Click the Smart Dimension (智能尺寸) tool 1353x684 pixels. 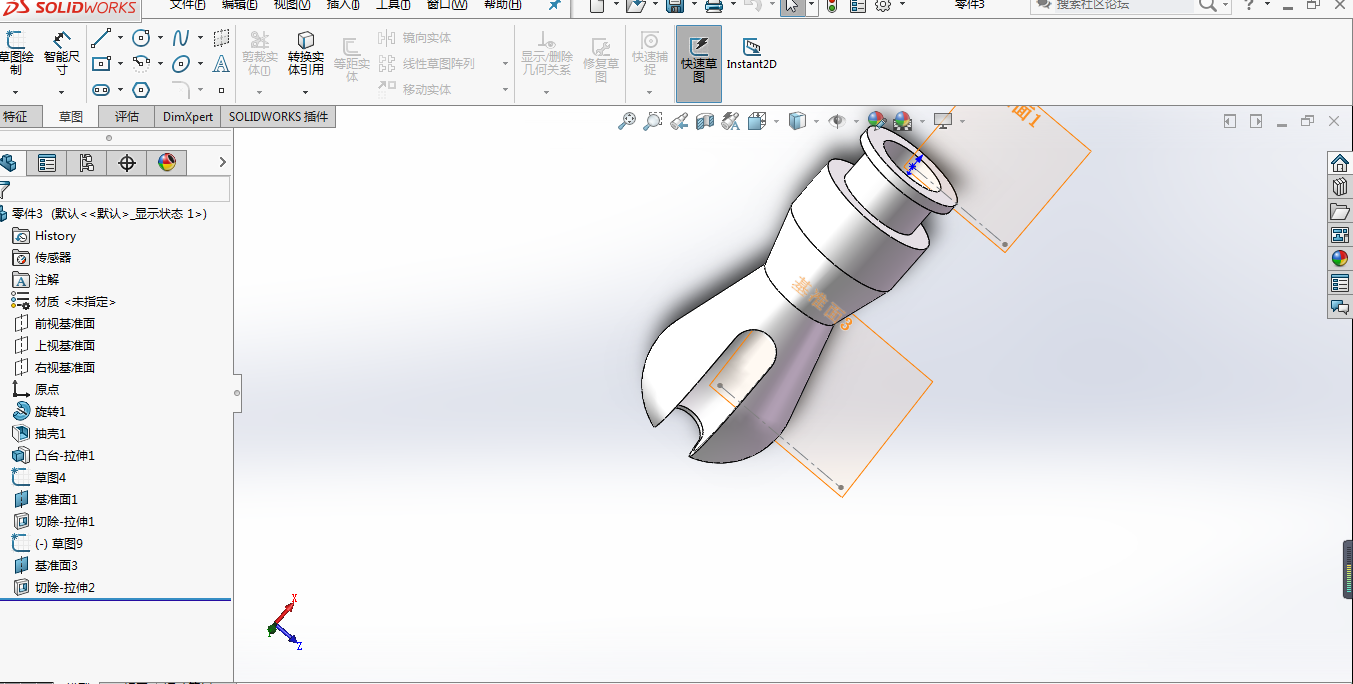(x=61, y=52)
